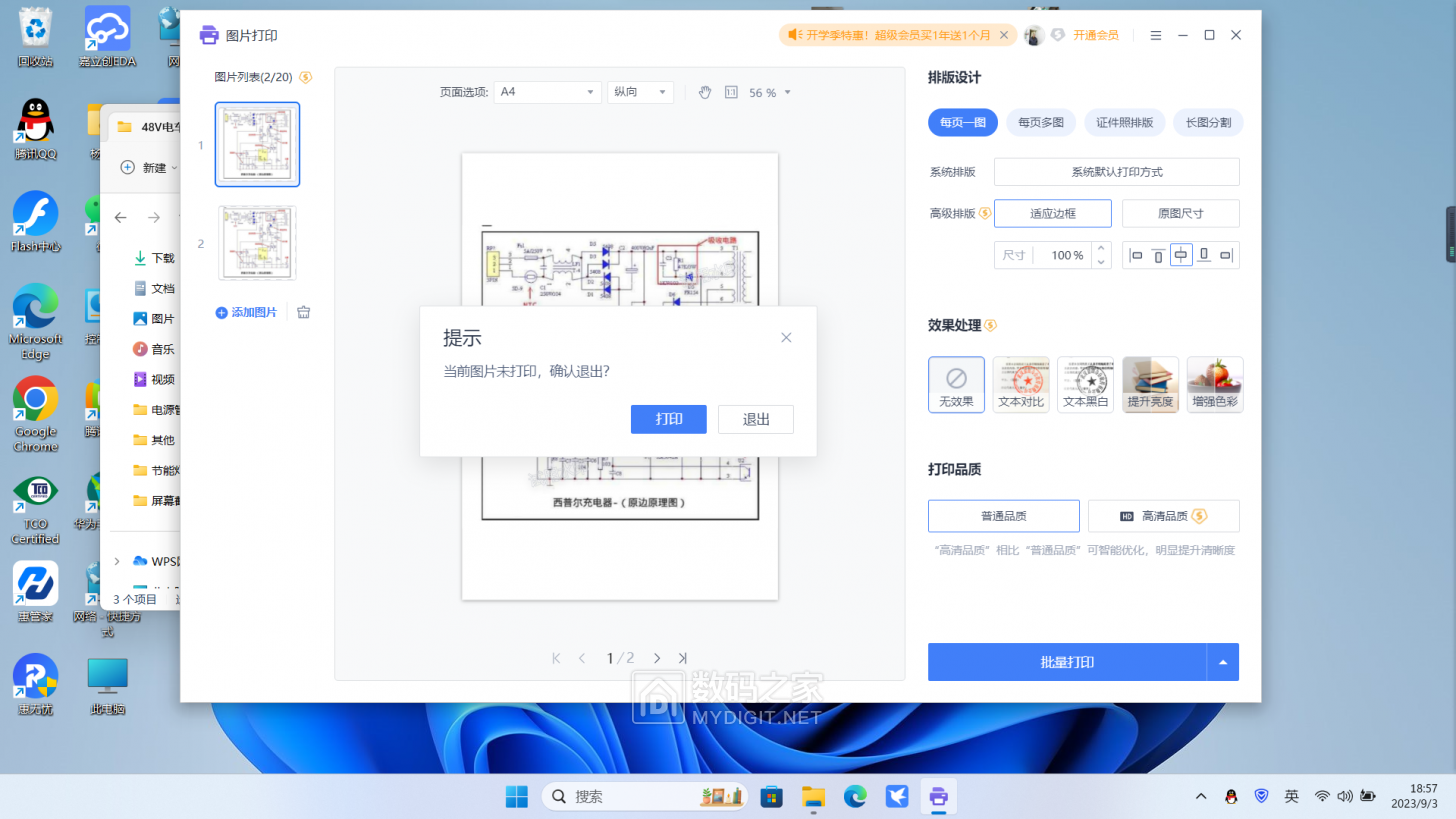Go to the first page
Screen dimensions: 1456x819
[x=556, y=658]
